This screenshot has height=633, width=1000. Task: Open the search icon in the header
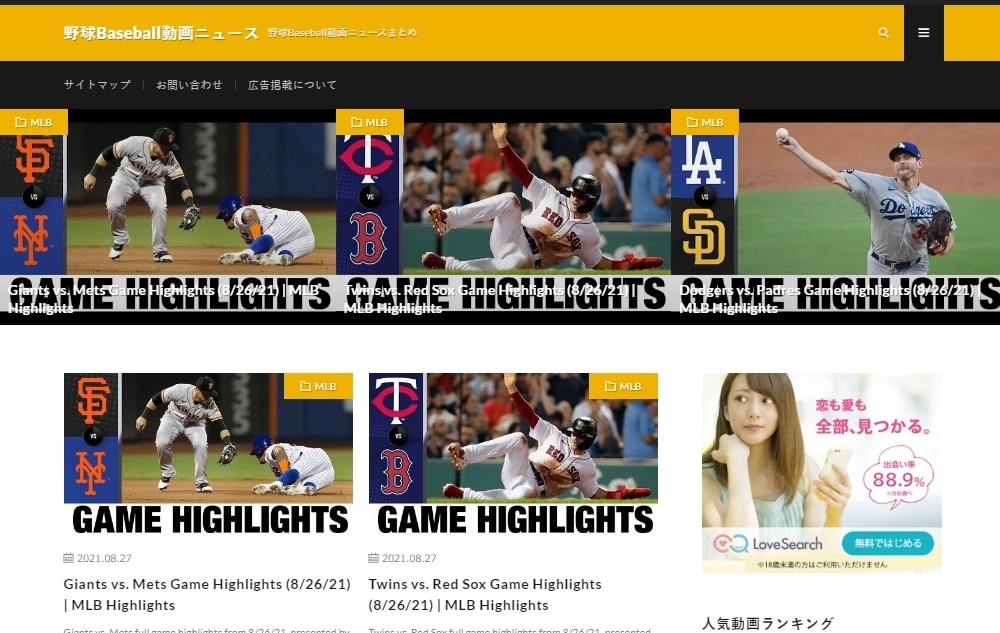click(x=883, y=33)
